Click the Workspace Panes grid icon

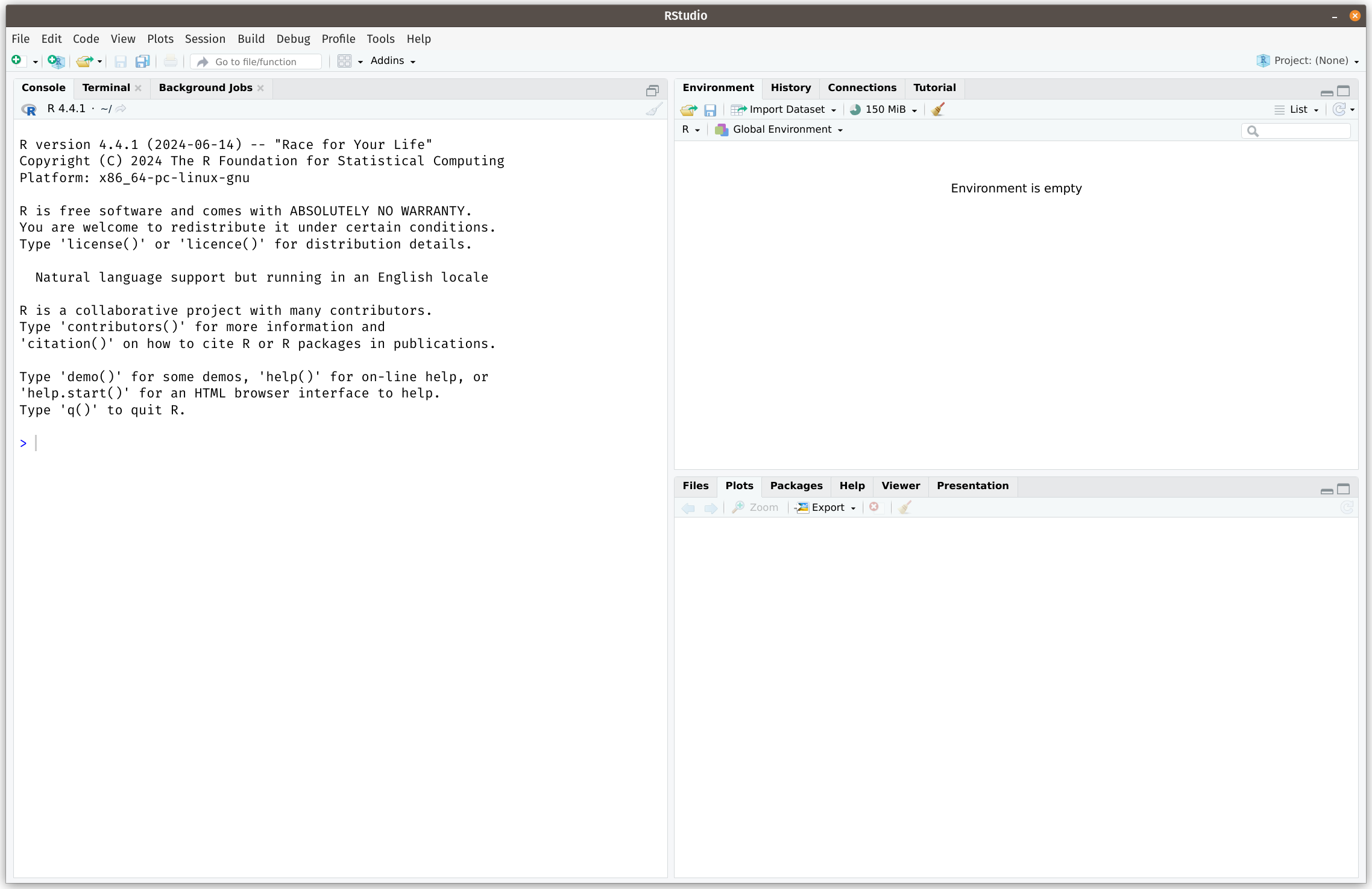[x=345, y=61]
